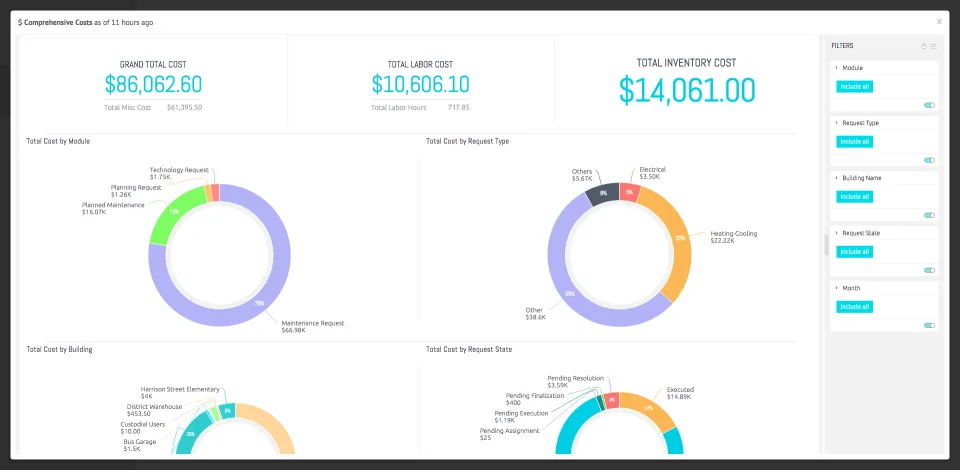Disable the Month filter toggle
960x470 pixels.
click(x=929, y=326)
